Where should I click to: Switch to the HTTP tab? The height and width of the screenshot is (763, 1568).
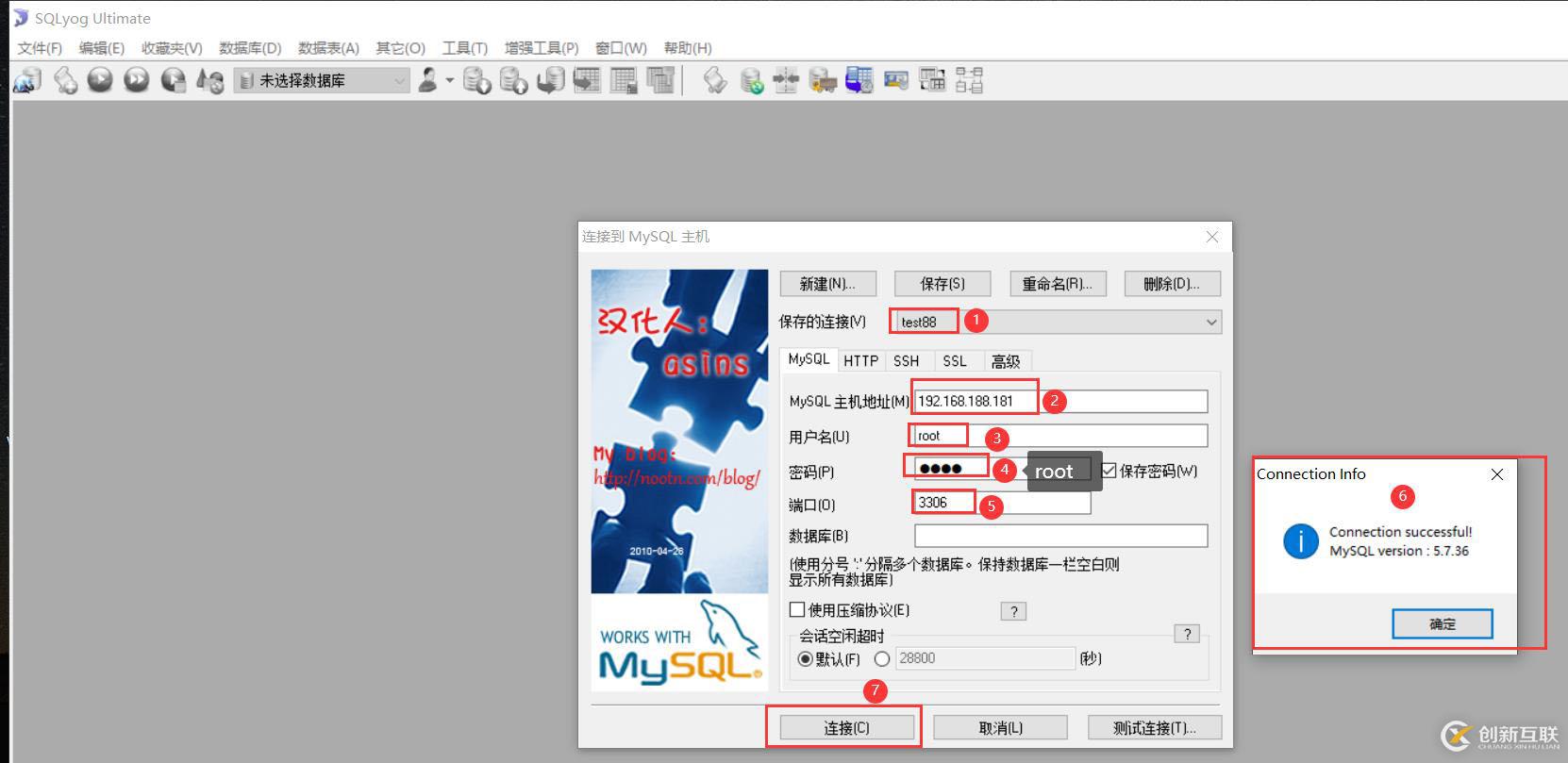pyautogui.click(x=860, y=361)
